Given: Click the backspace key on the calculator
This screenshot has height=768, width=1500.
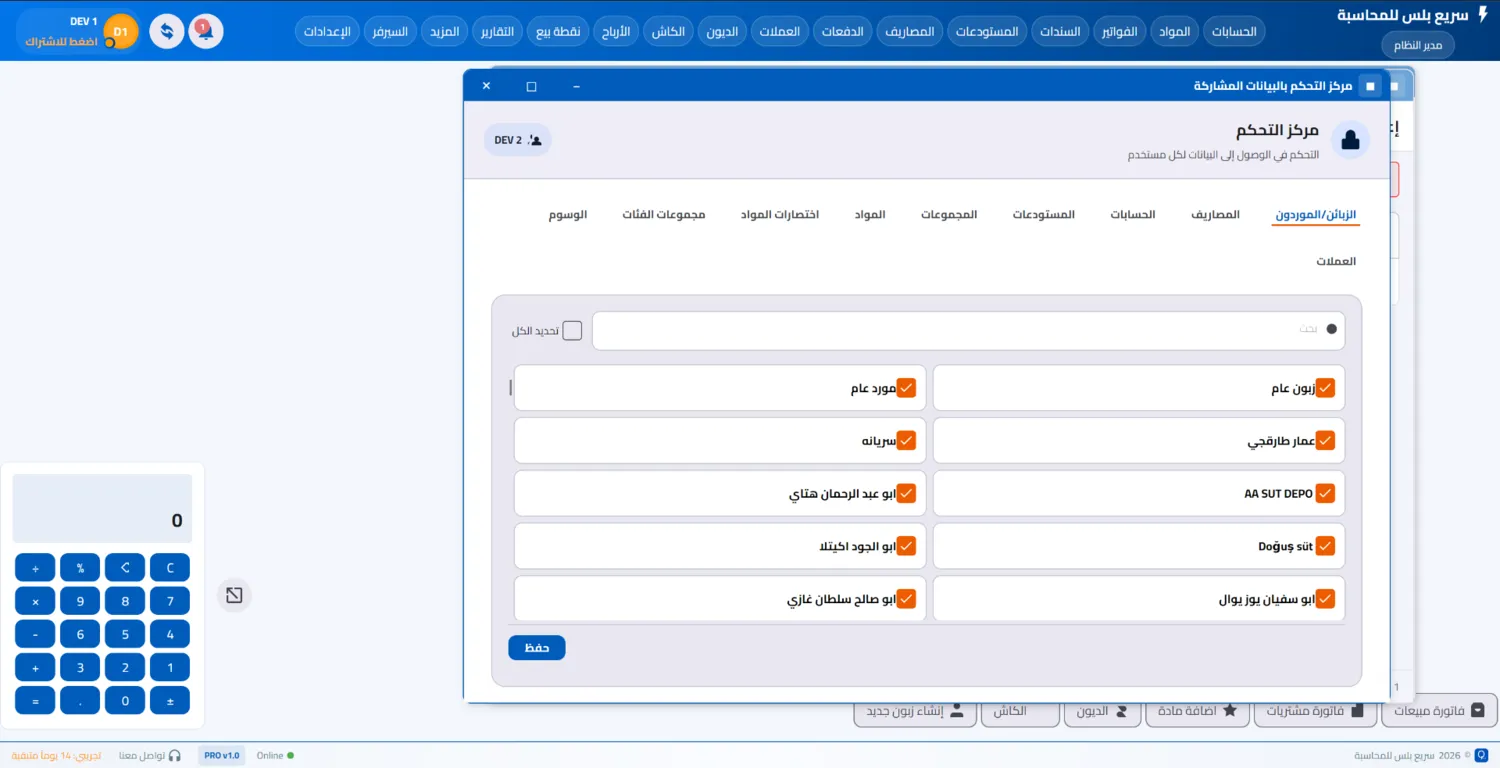Looking at the screenshot, I should coord(125,568).
